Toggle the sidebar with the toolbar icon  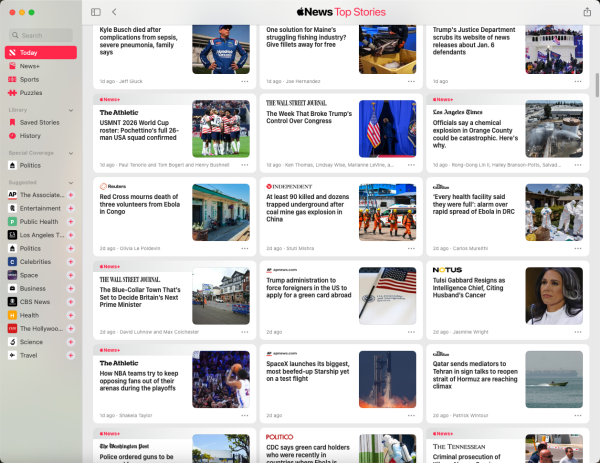pos(96,12)
